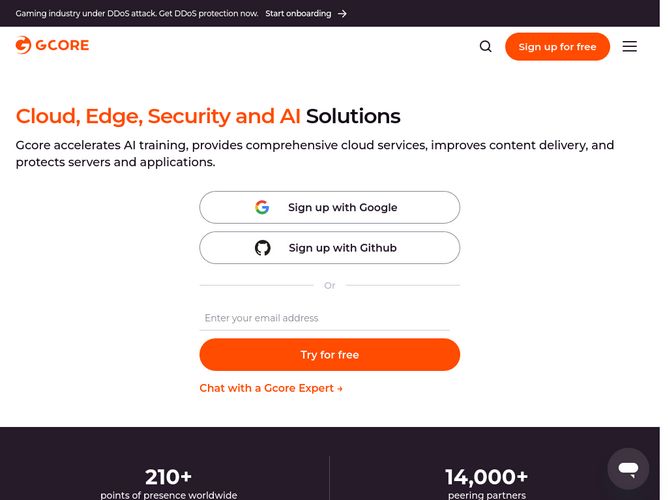Open Chat with a Gcore Expert link
668x500 pixels.
click(x=270, y=388)
